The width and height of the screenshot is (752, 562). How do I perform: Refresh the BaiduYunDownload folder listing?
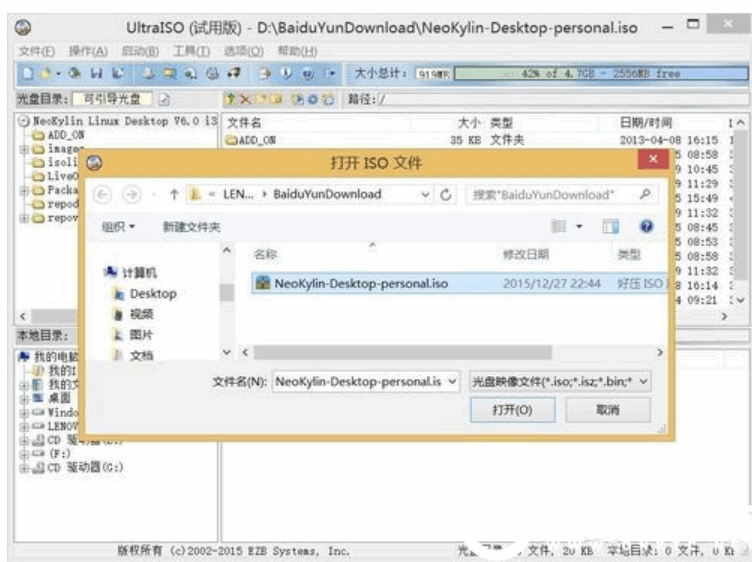[x=446, y=195]
